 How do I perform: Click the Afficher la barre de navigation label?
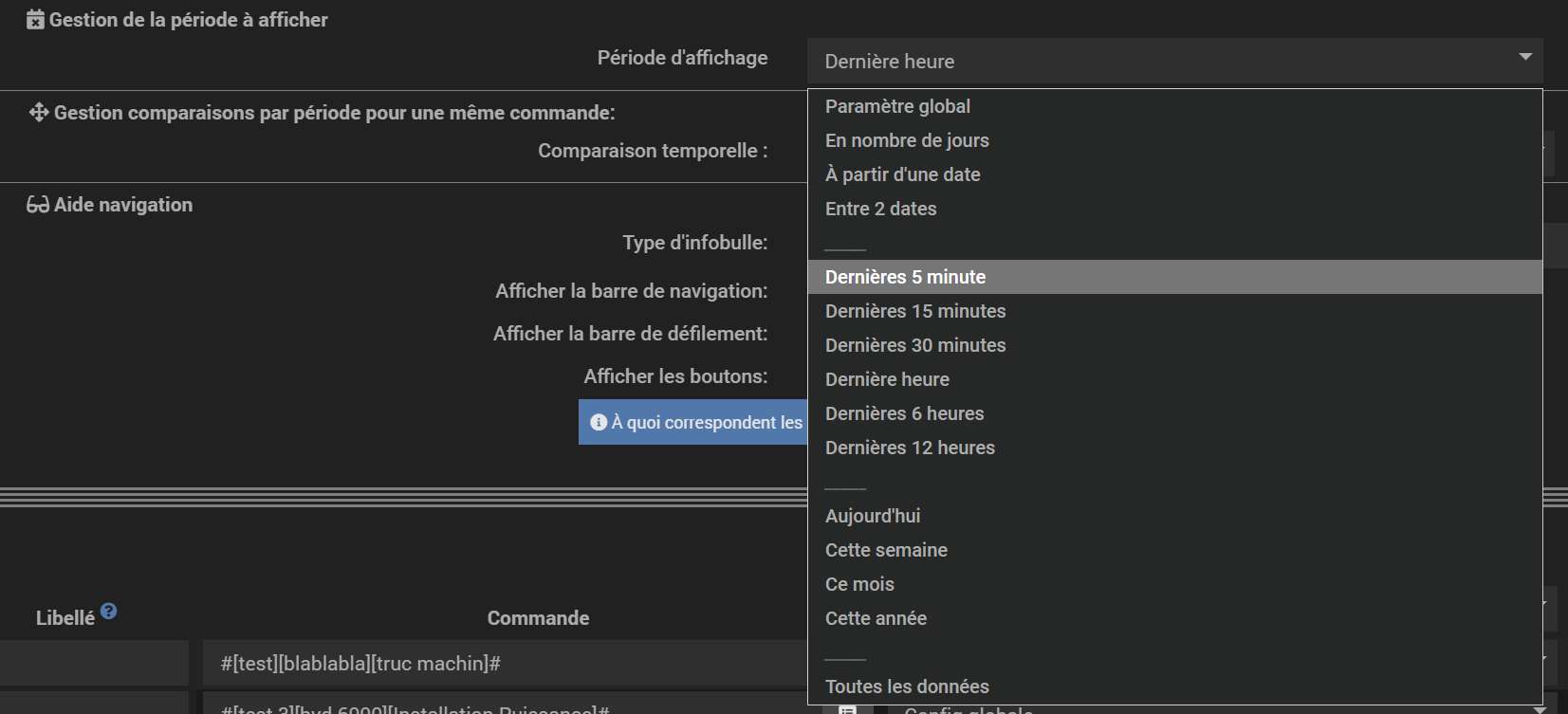pyautogui.click(x=632, y=291)
